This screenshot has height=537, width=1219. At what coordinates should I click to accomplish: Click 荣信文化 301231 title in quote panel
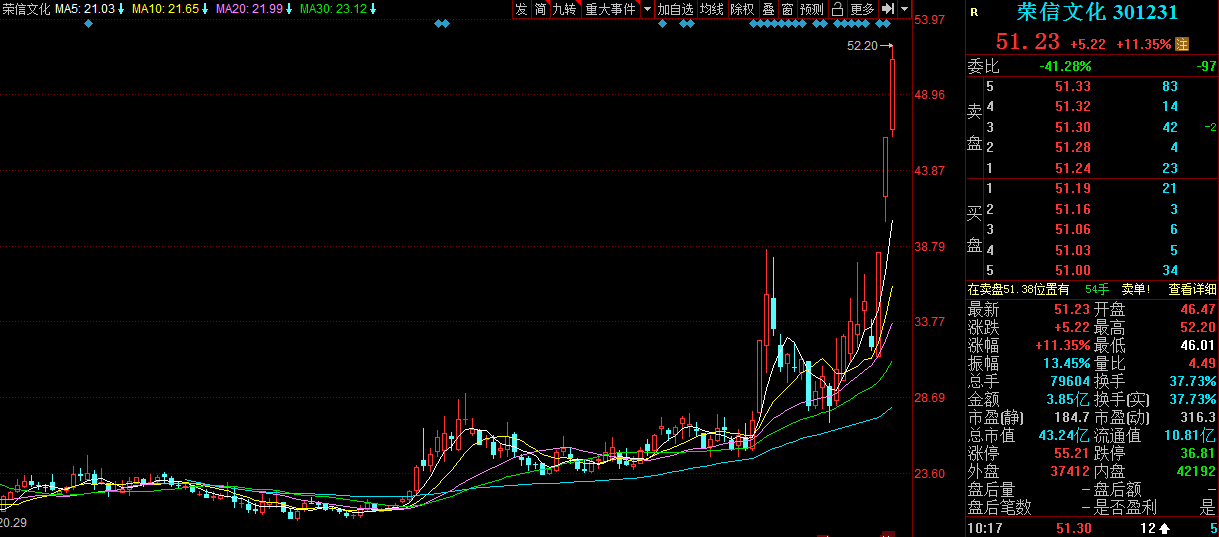coord(1097,13)
